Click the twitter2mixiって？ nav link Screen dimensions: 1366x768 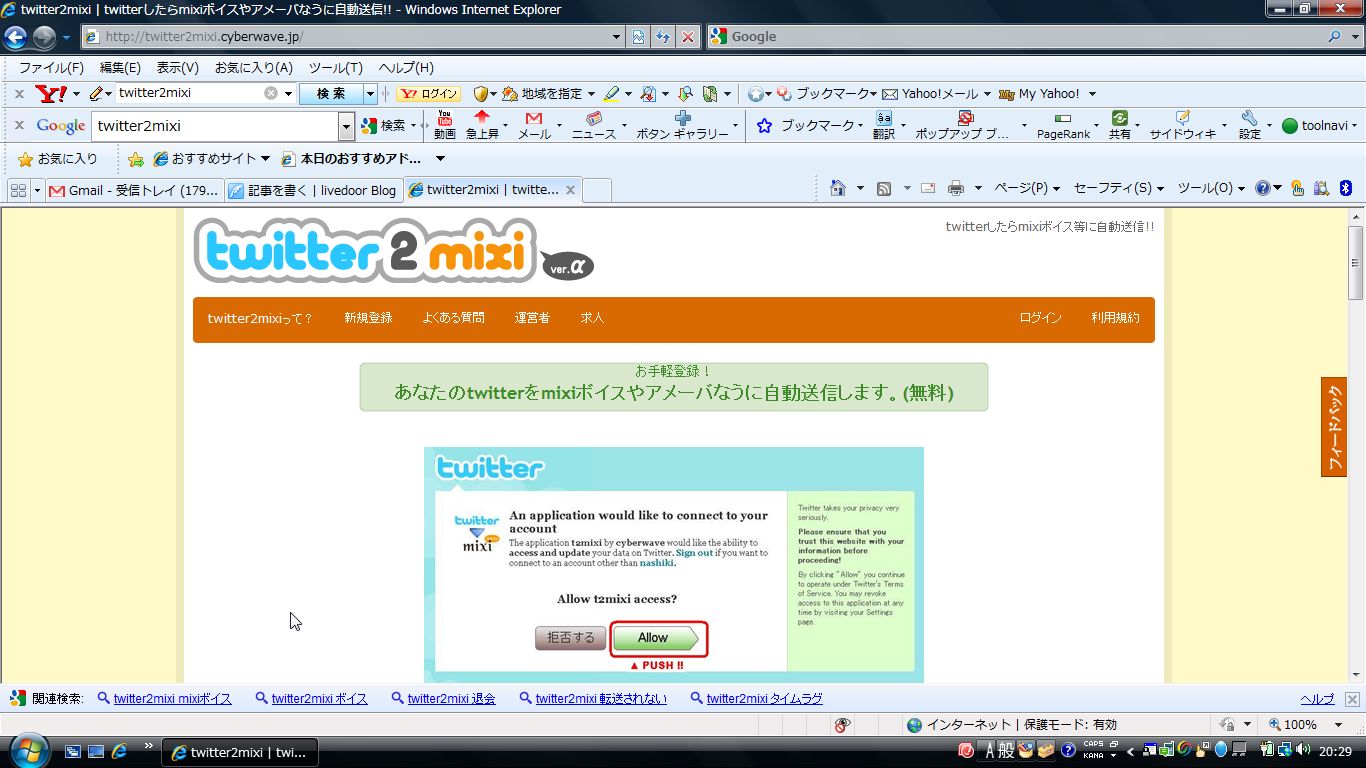click(260, 318)
